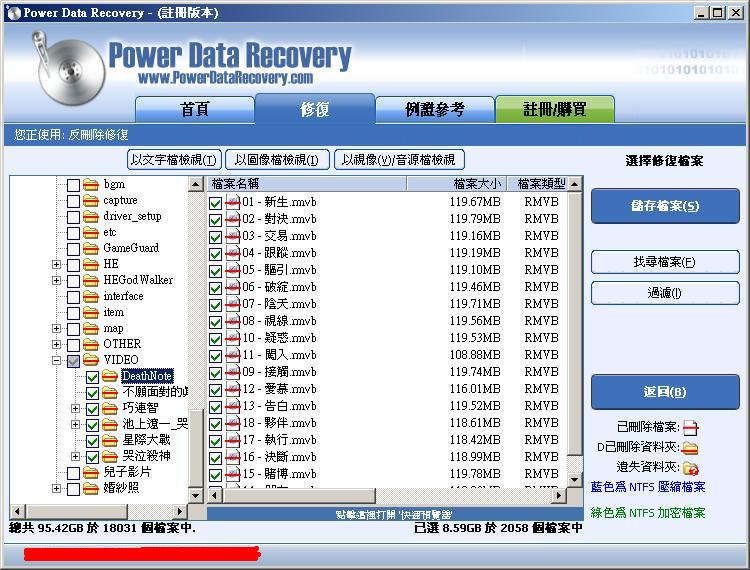Uncheck file 07 - 陰天.rmvb checkbox
The height and width of the screenshot is (570, 750).
coord(215,306)
